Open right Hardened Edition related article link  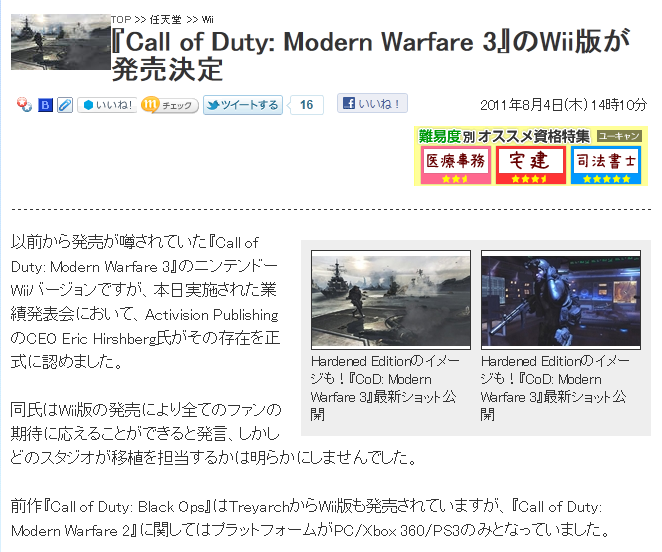555,388
